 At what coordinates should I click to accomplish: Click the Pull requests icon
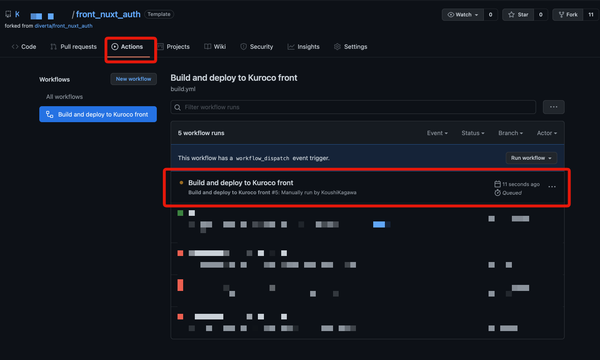click(x=54, y=47)
